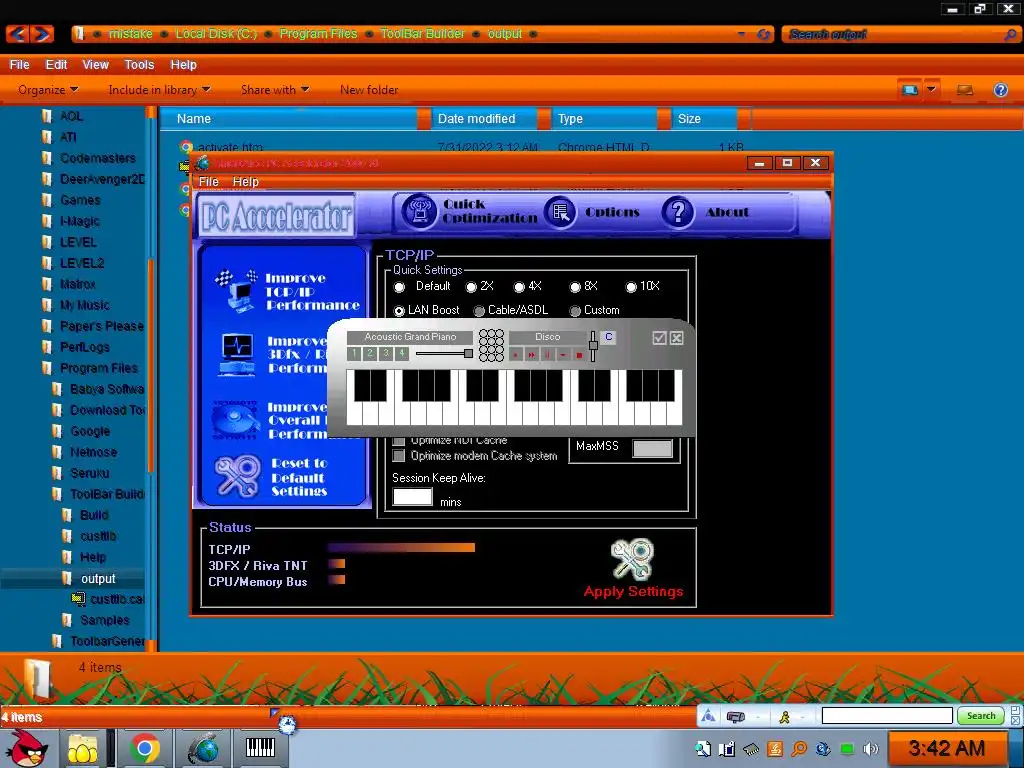Screen dimensions: 1024x768
Task: Open the Organize dropdown
Action: click(48, 90)
